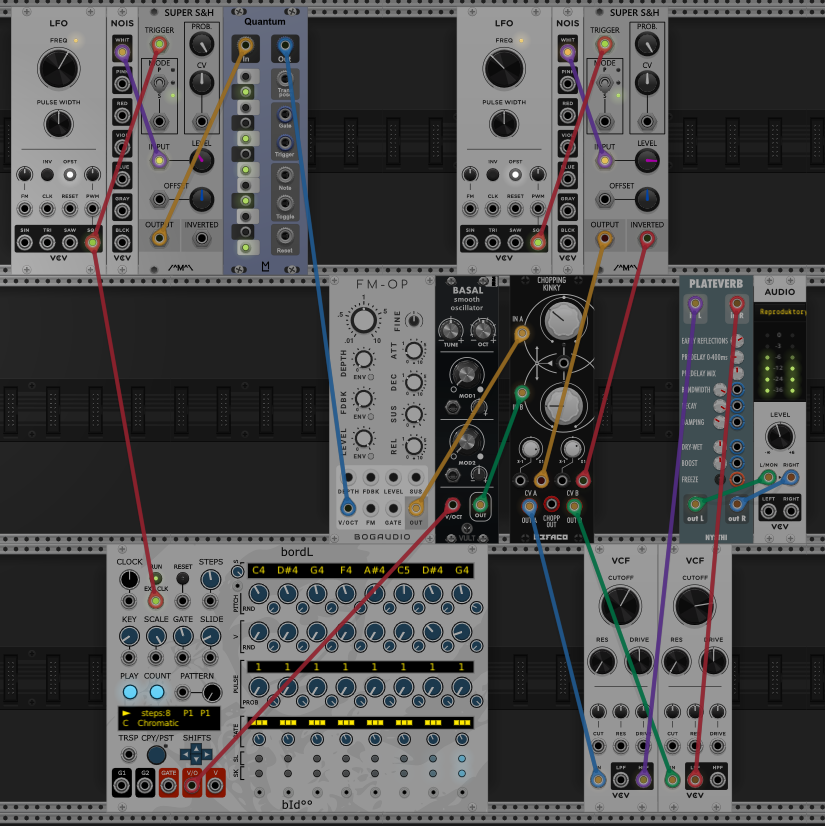
Task: Click the FM-OP OUT jack
Action: (x=416, y=508)
